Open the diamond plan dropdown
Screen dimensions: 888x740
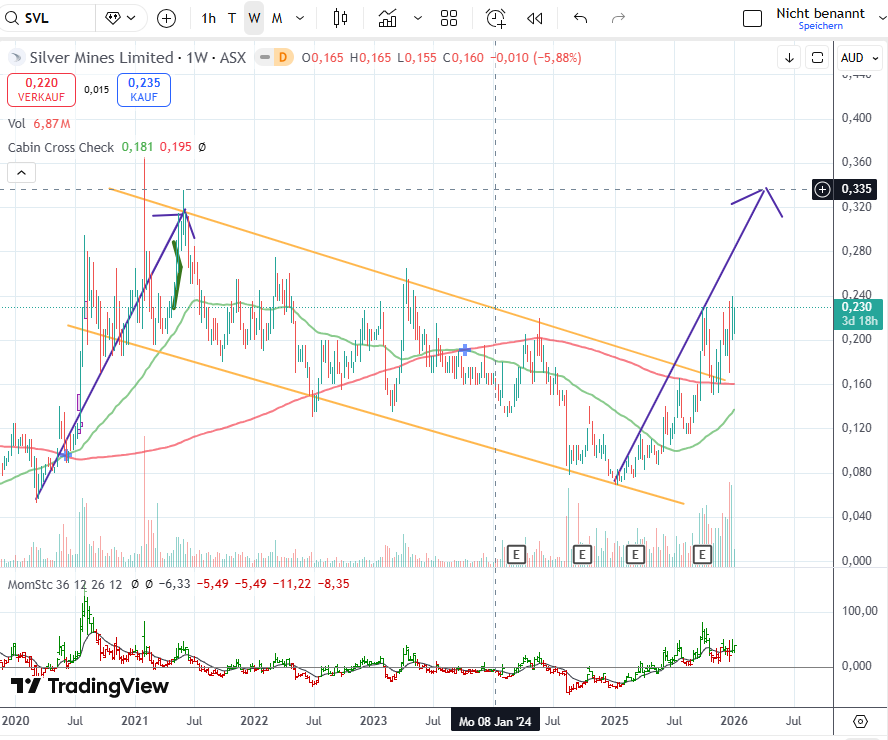click(121, 18)
